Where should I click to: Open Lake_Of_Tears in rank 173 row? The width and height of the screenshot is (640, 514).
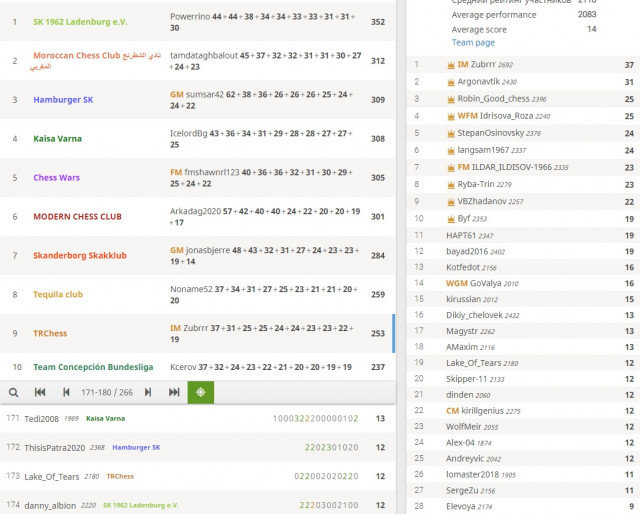[x=52, y=477]
